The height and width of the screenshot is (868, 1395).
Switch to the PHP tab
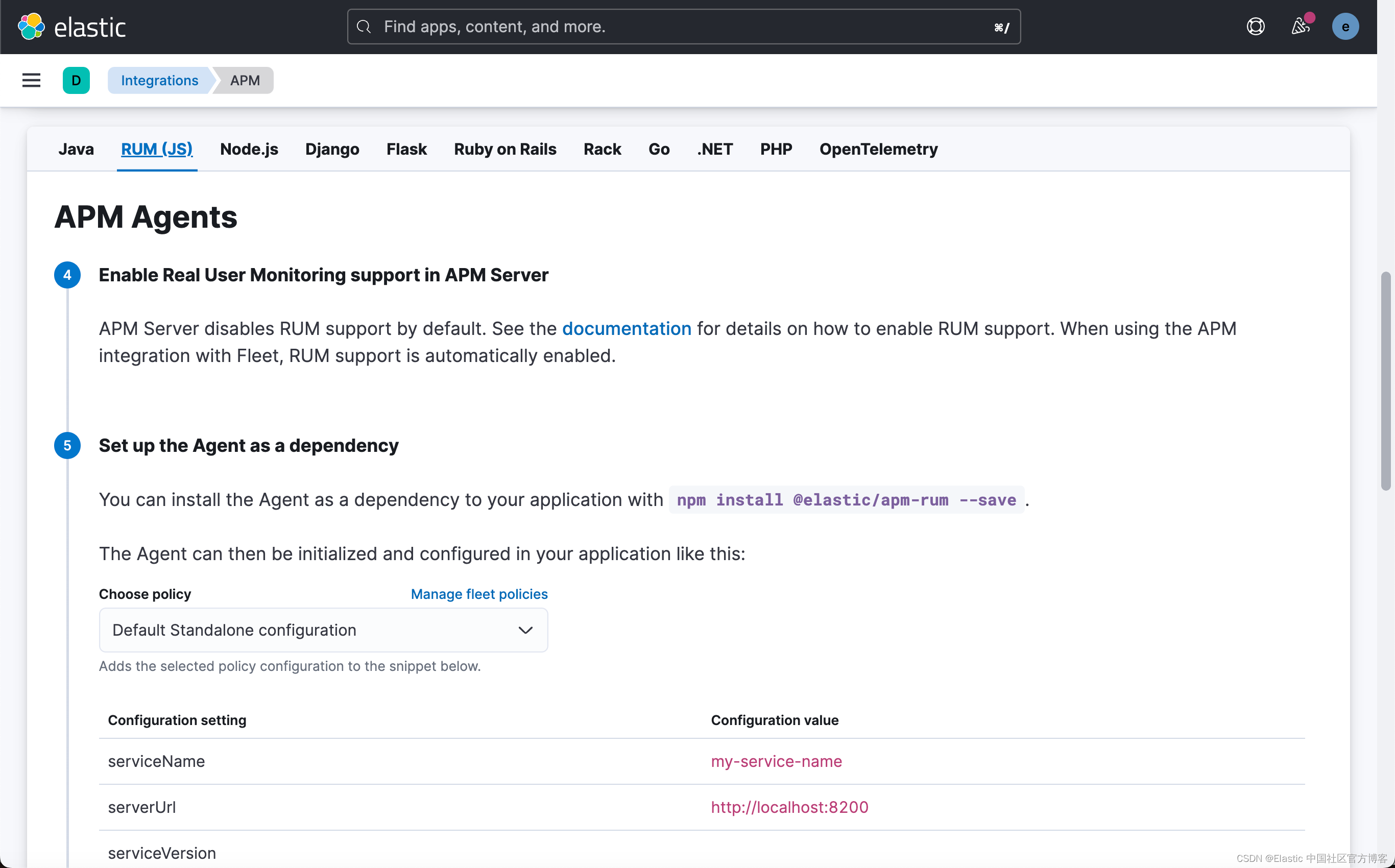click(x=776, y=149)
